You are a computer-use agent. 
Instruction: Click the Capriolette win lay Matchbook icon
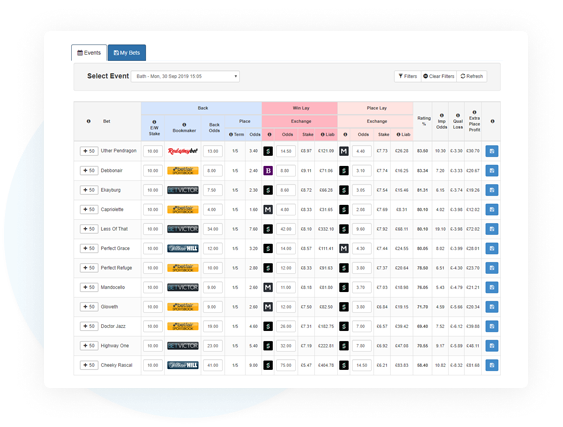268,209
